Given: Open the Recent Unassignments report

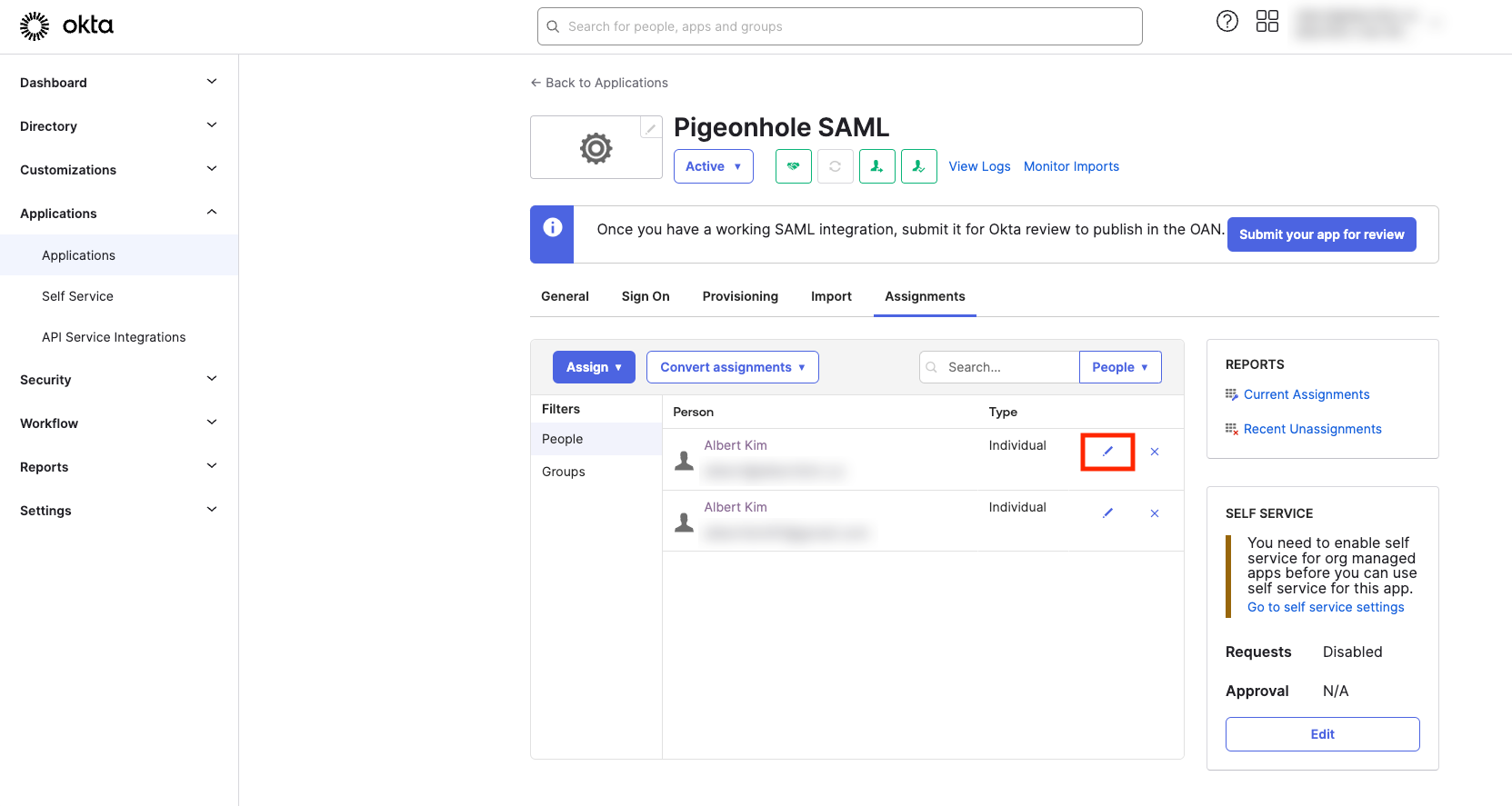Looking at the screenshot, I should pos(1313,429).
